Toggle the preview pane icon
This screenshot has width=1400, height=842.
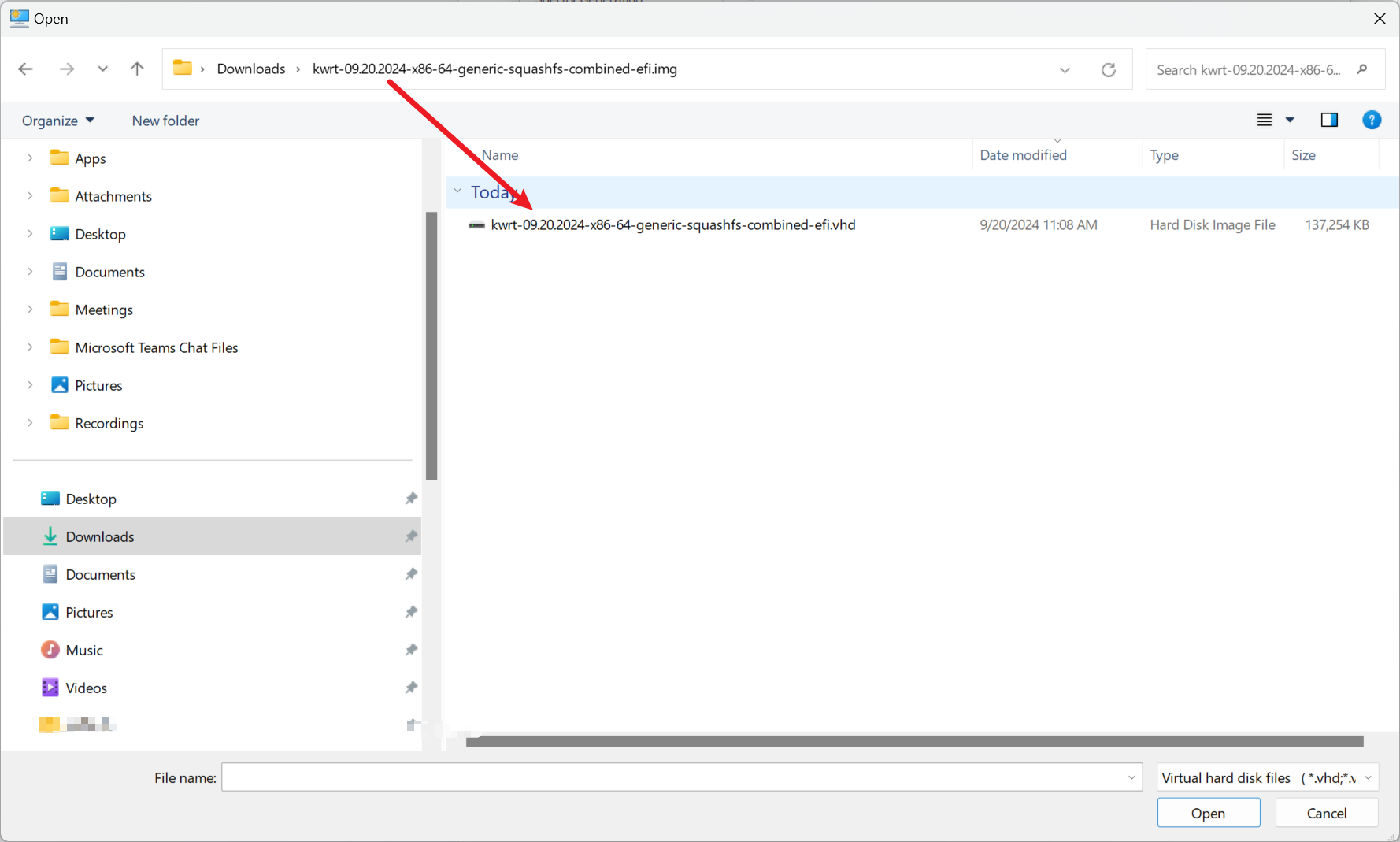click(x=1329, y=120)
